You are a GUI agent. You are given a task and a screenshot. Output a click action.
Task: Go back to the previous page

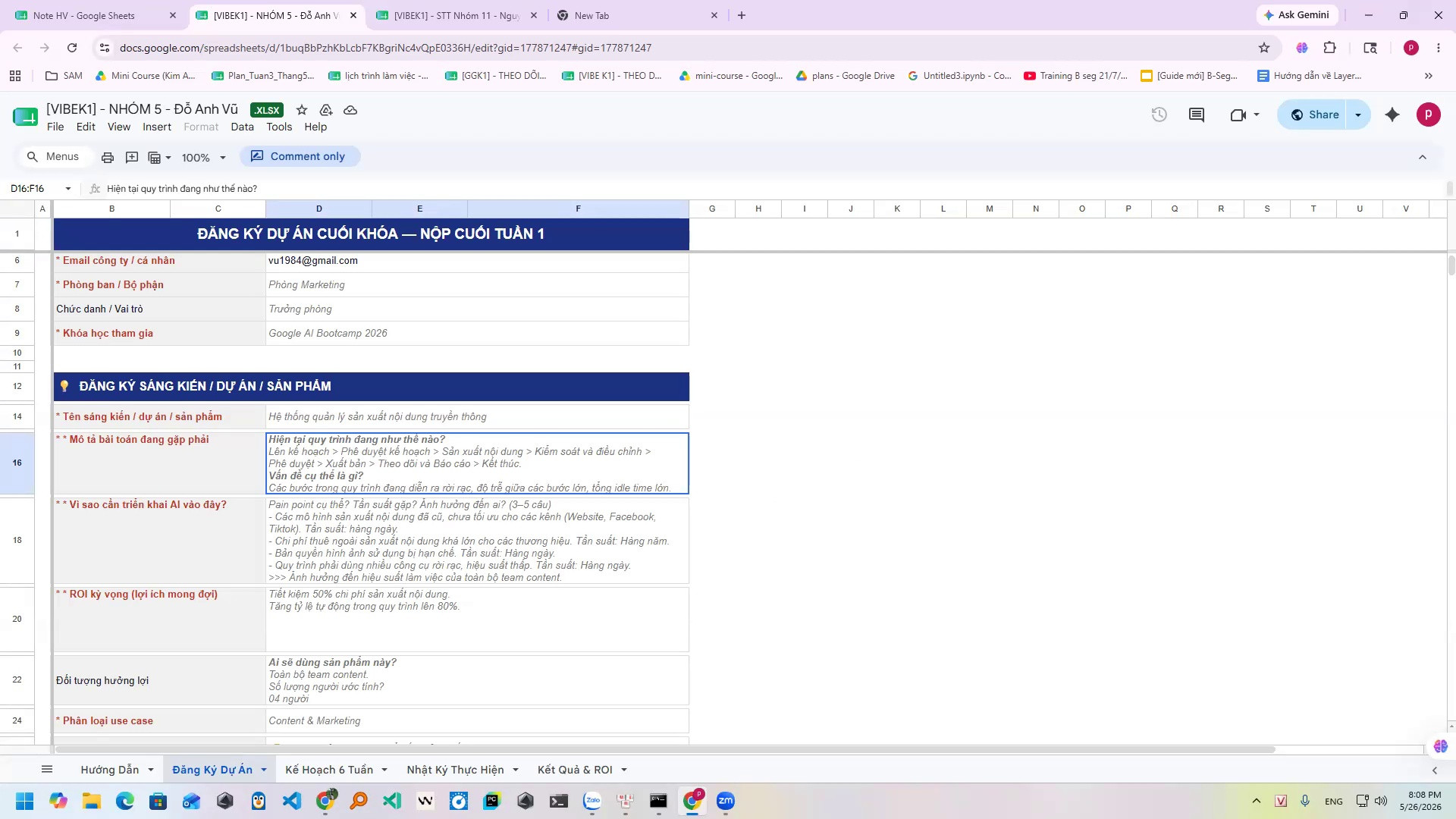[x=17, y=48]
